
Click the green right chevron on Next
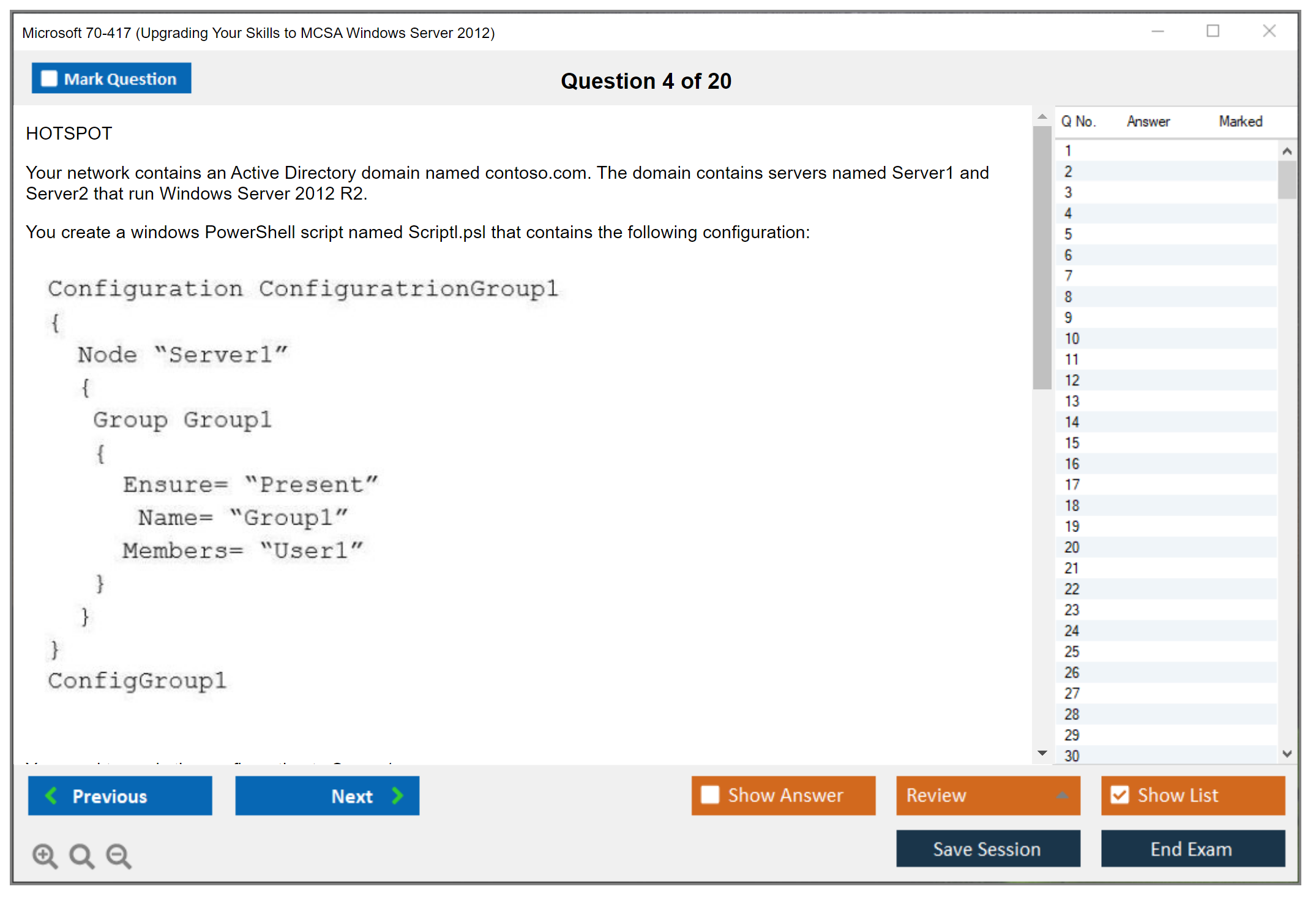pos(398,795)
